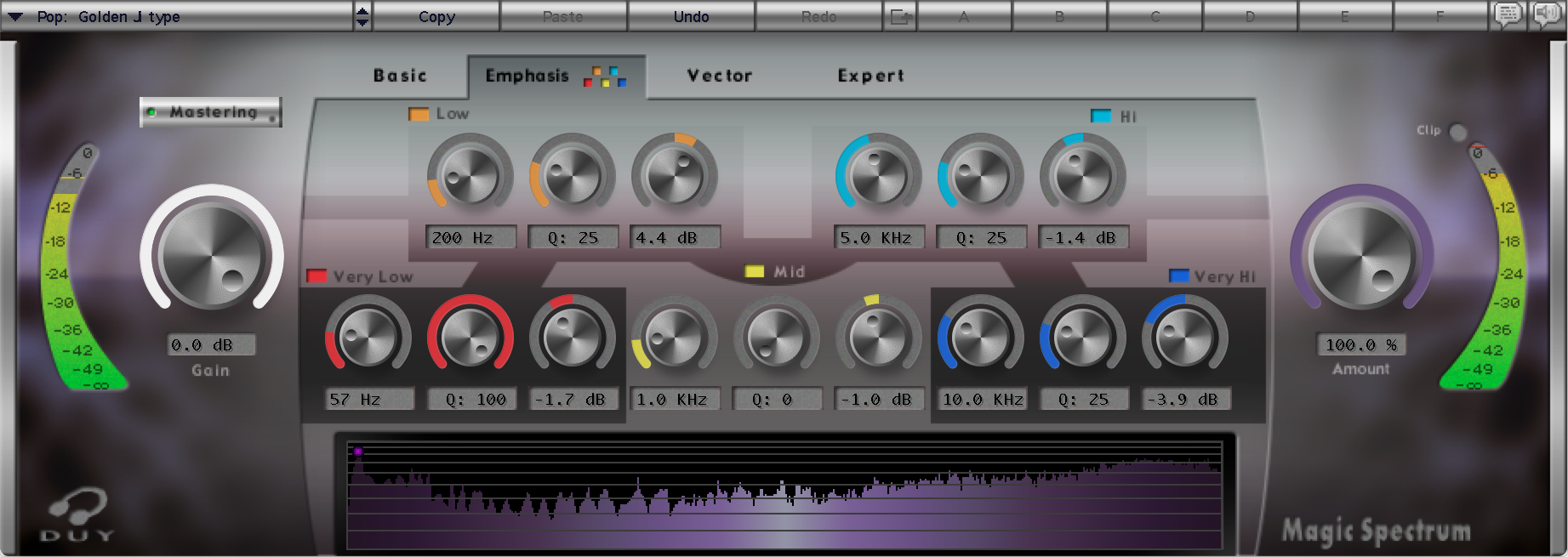Toggle the yellow Mid band swatch
This screenshot has width=1568, height=557.
tap(754, 271)
